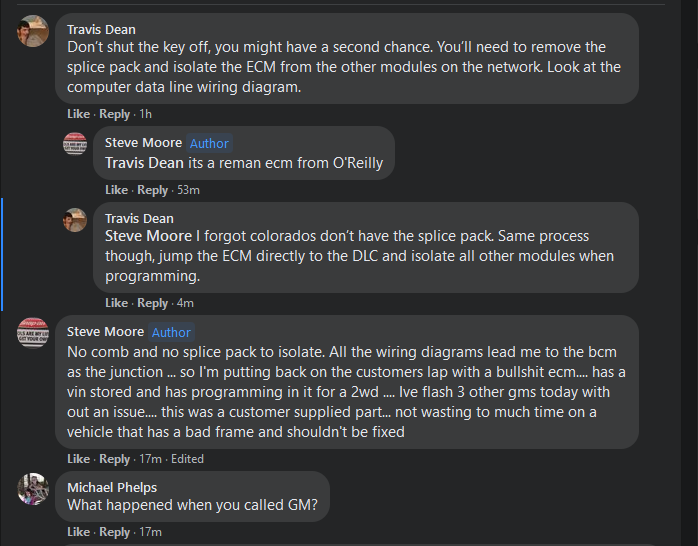The height and width of the screenshot is (546, 698).
Task: Click Michael Phelps's profile picture
Action: coord(33,488)
